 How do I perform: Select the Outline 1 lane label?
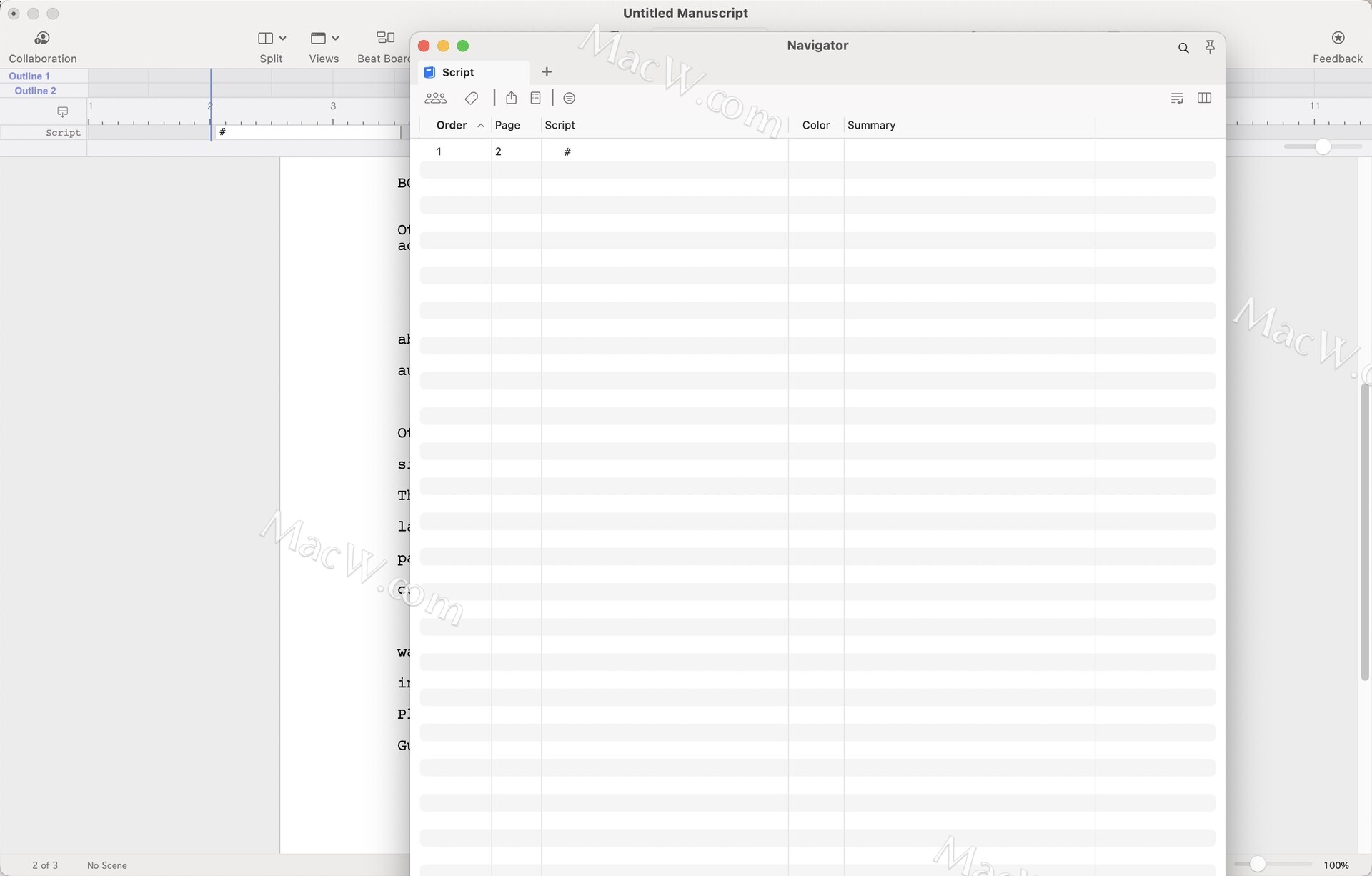click(x=29, y=76)
